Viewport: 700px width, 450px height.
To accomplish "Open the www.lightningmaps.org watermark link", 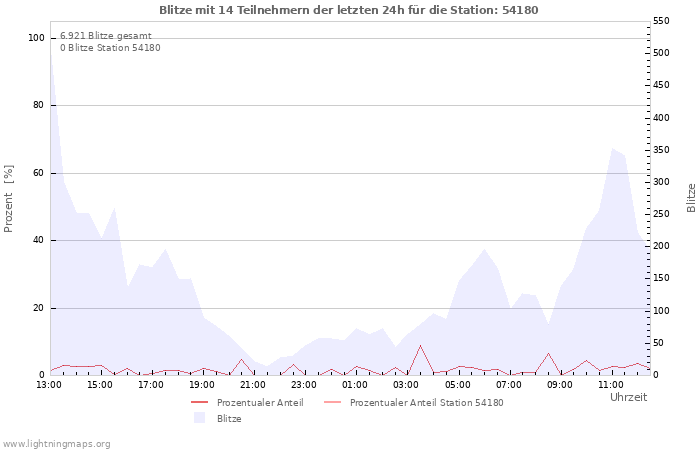I will point(57,443).
